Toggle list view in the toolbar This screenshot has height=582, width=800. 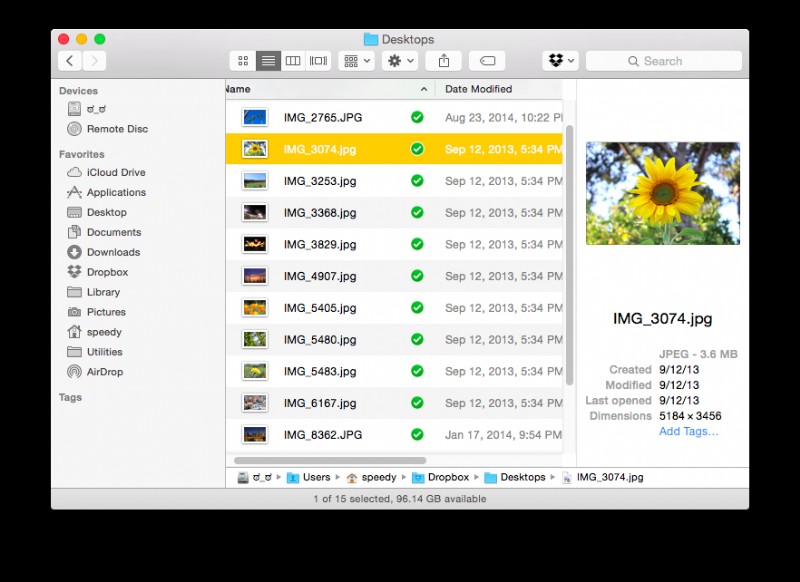268,60
